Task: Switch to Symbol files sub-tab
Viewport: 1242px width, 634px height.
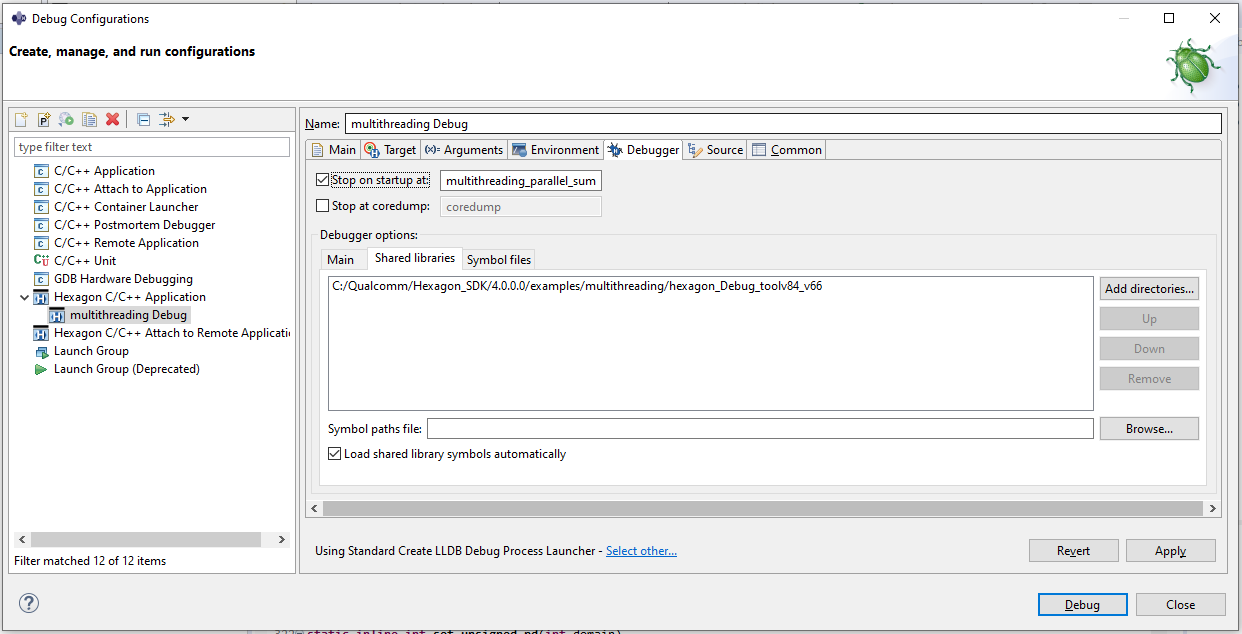Action: pos(499,260)
